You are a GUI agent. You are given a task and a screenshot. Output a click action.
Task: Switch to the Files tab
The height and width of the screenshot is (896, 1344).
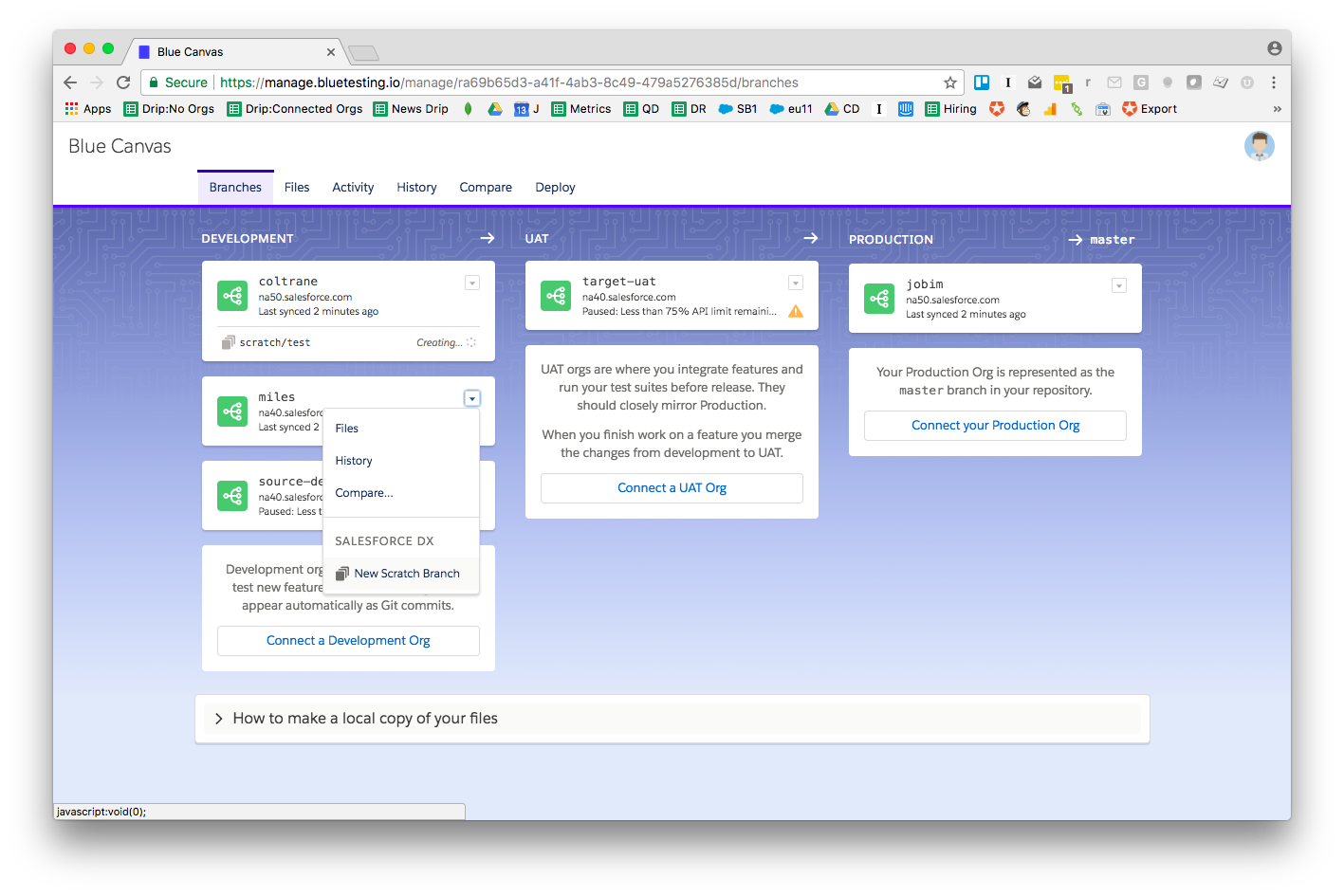point(297,188)
